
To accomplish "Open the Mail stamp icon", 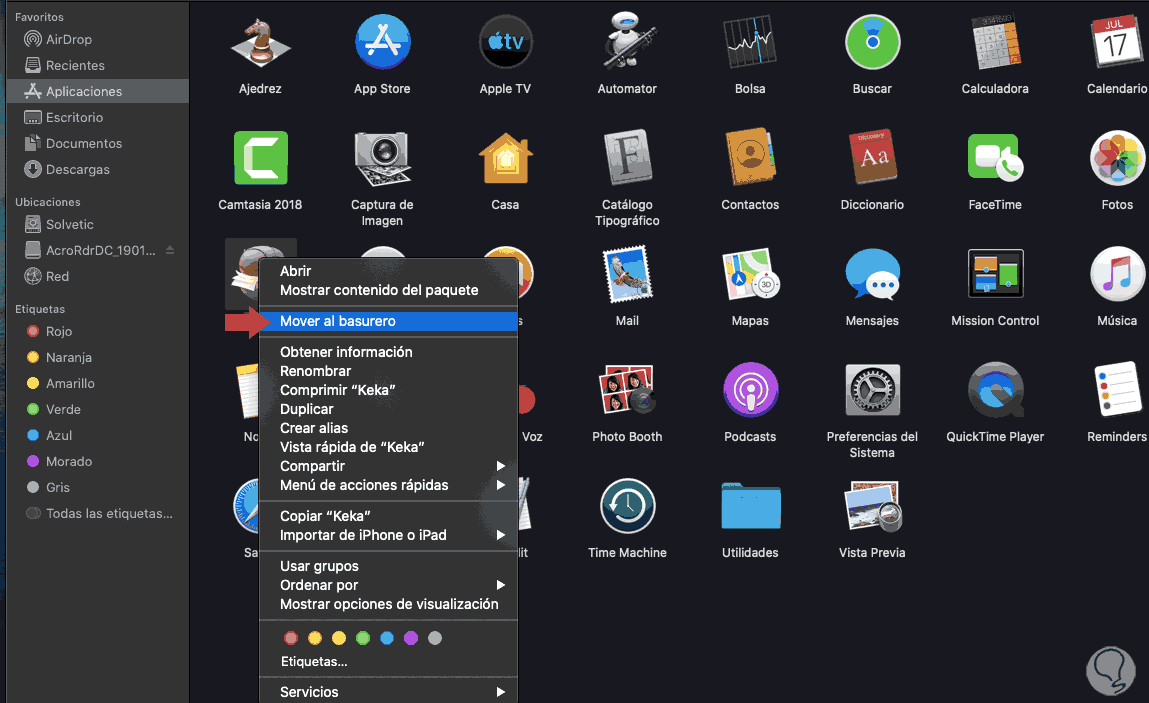I will (627, 273).
